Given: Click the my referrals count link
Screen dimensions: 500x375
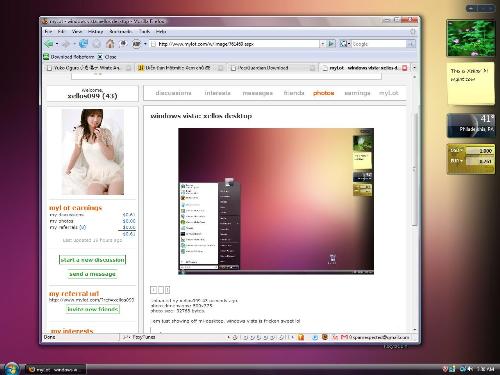Looking at the screenshot, I should [x=83, y=227].
